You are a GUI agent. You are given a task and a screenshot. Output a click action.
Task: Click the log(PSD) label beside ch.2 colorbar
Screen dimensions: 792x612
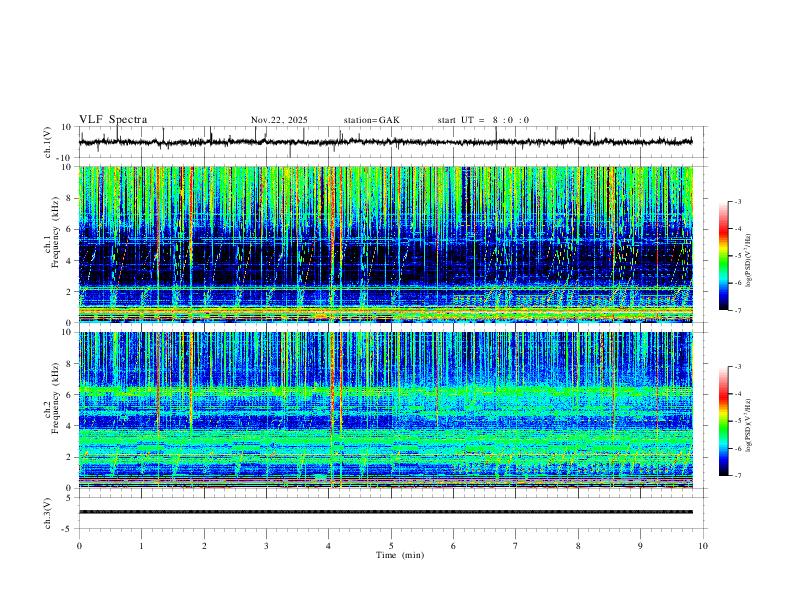click(748, 425)
